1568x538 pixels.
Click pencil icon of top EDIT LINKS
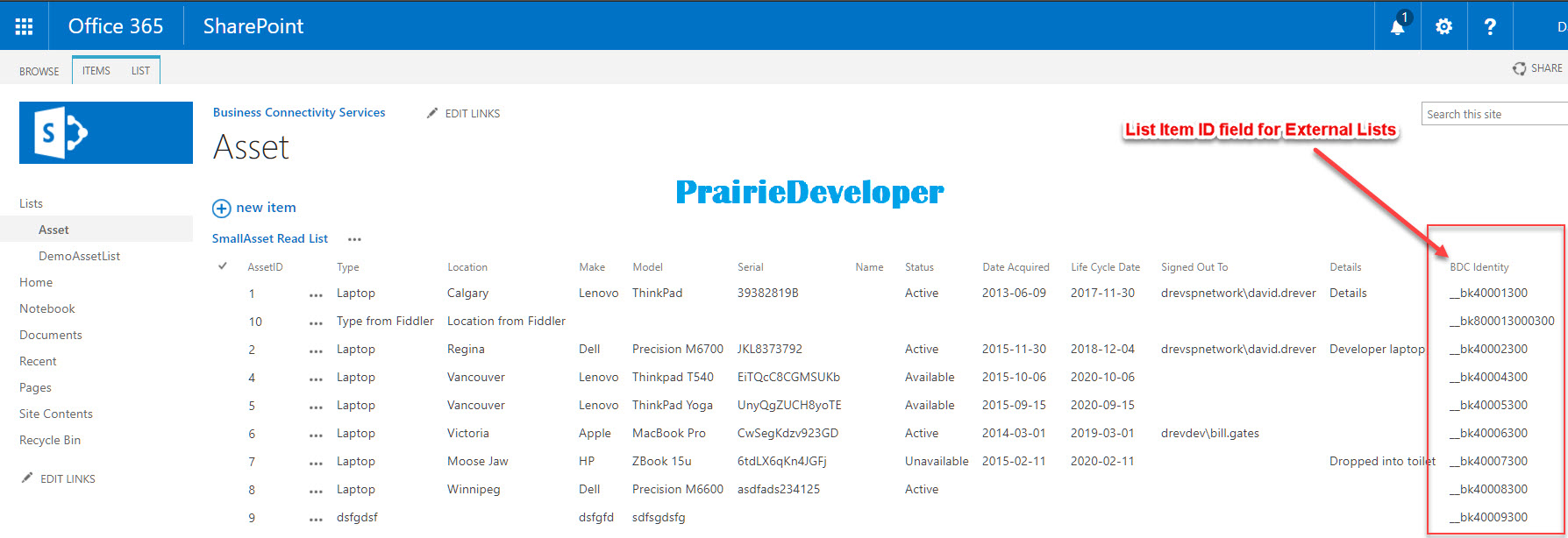click(431, 113)
